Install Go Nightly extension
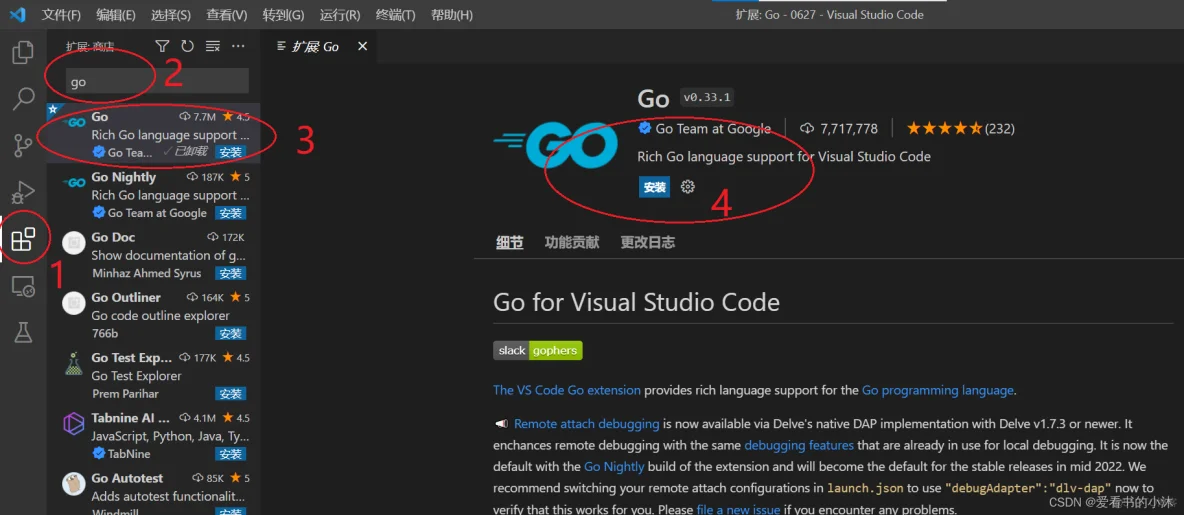This screenshot has width=1184, height=515. click(x=231, y=213)
